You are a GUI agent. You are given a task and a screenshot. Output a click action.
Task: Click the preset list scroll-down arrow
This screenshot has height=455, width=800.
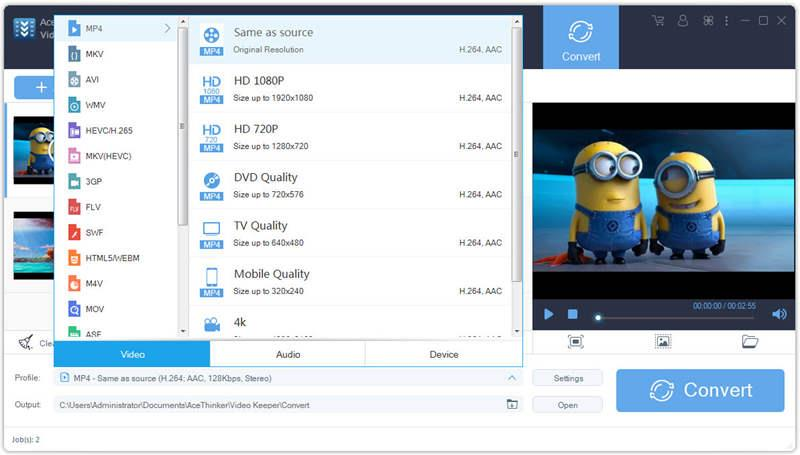point(516,331)
